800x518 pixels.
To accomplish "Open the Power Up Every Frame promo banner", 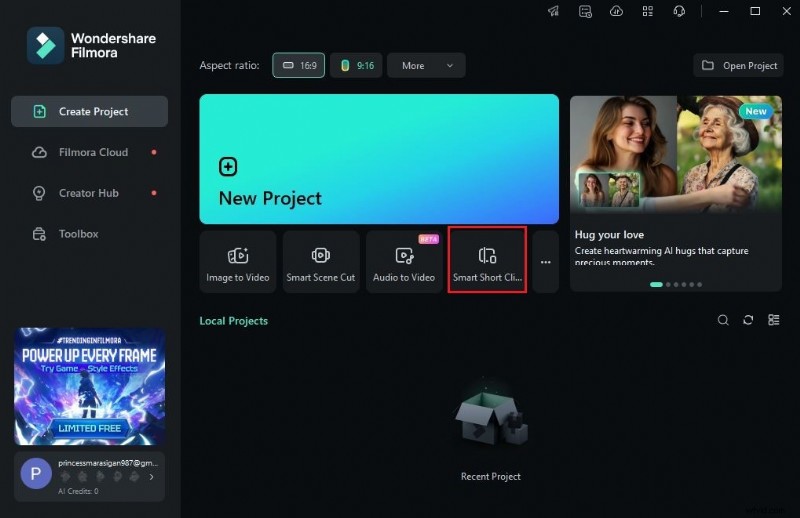I will (89, 385).
